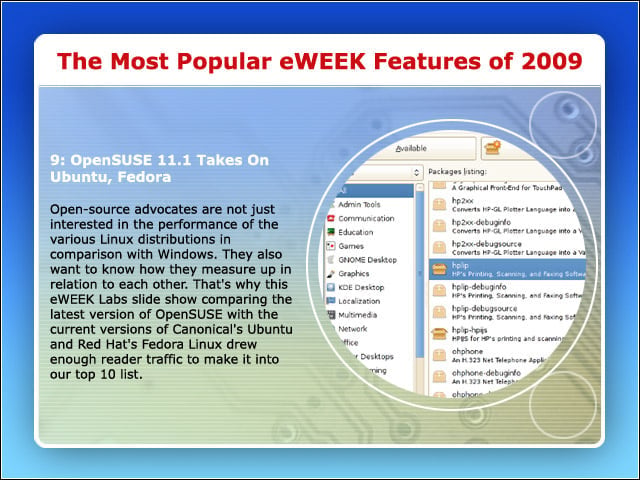Click the ohphone-debuginfo package icon

click(439, 377)
